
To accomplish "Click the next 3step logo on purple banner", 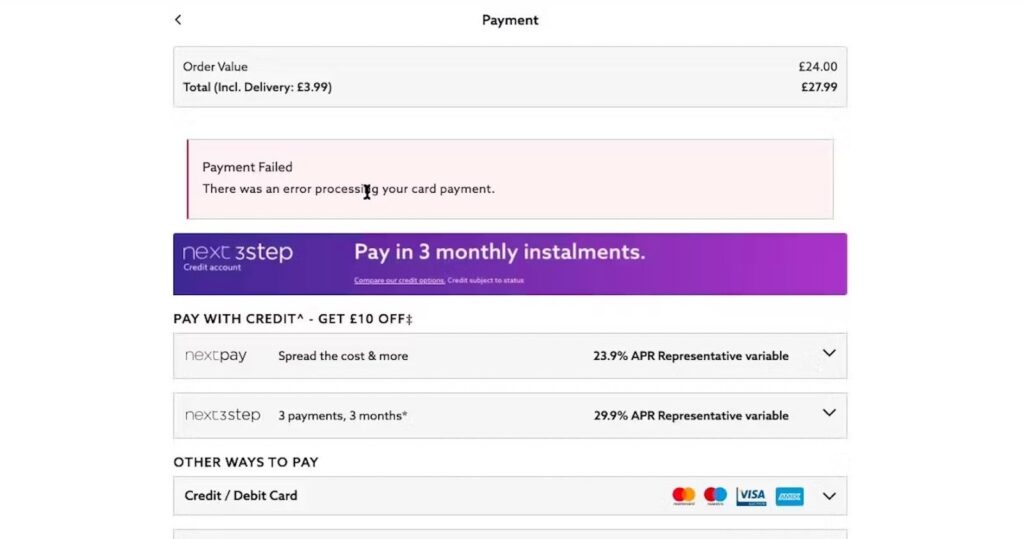I will click(x=237, y=255).
